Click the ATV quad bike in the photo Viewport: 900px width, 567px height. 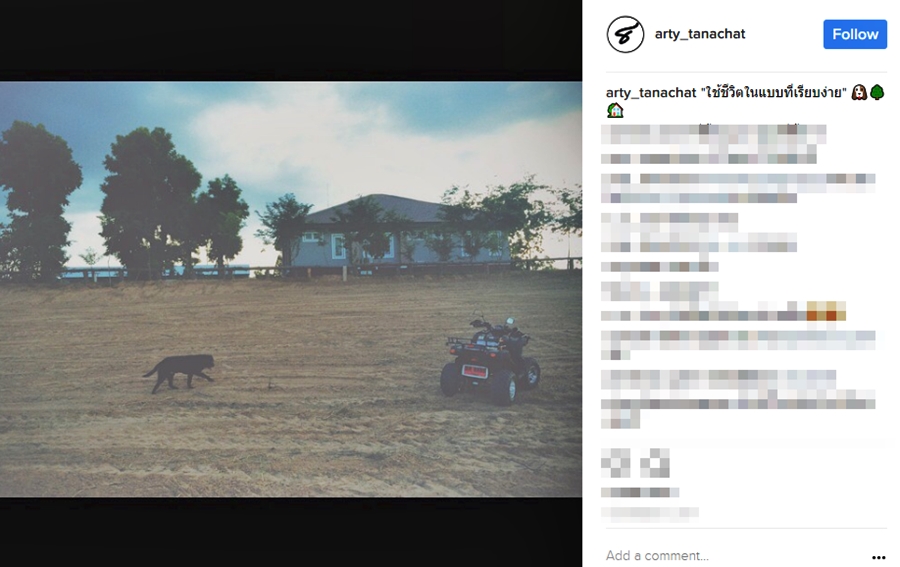pos(490,360)
